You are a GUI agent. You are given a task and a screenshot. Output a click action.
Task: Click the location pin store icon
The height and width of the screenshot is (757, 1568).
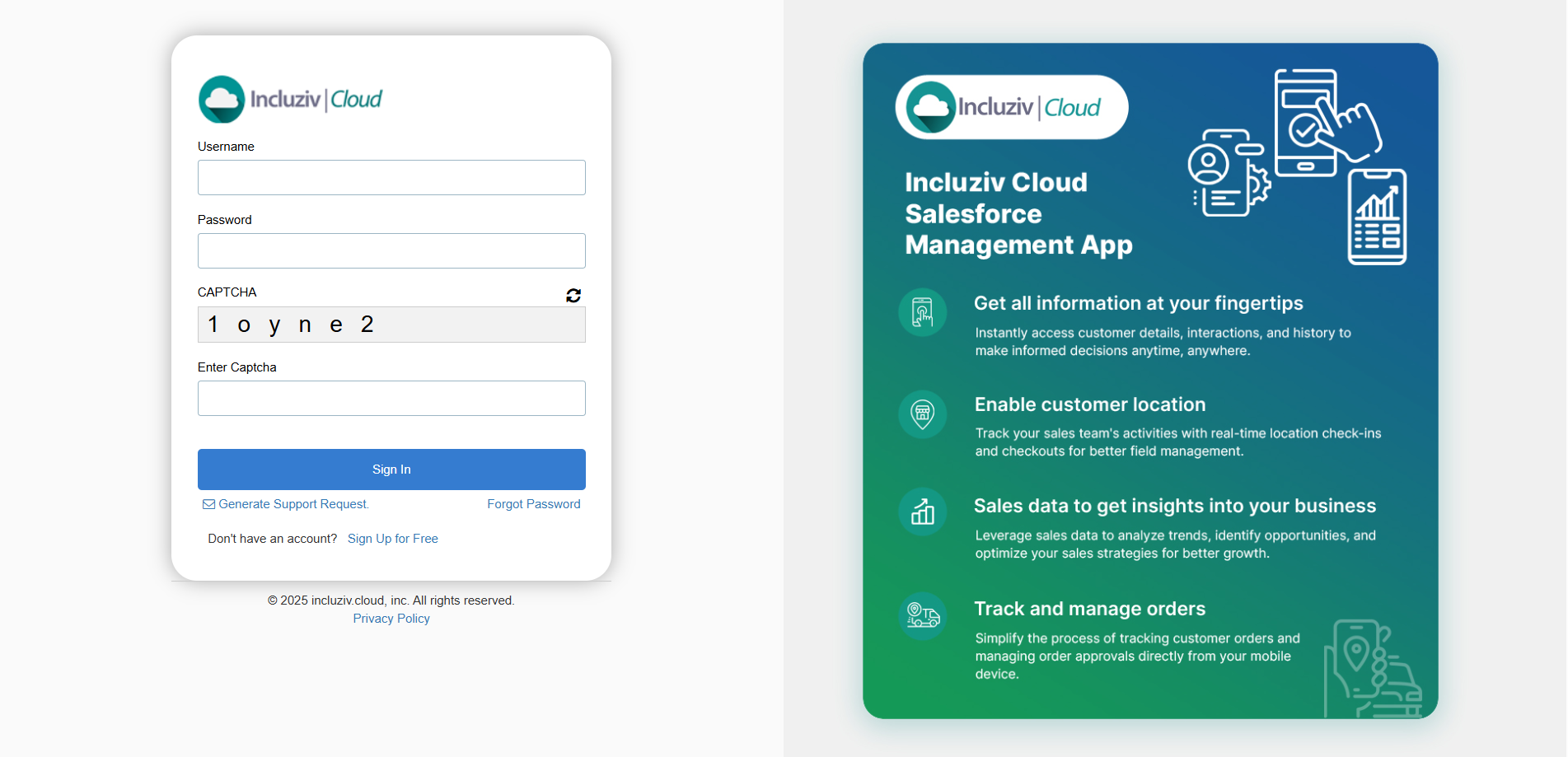tap(922, 414)
